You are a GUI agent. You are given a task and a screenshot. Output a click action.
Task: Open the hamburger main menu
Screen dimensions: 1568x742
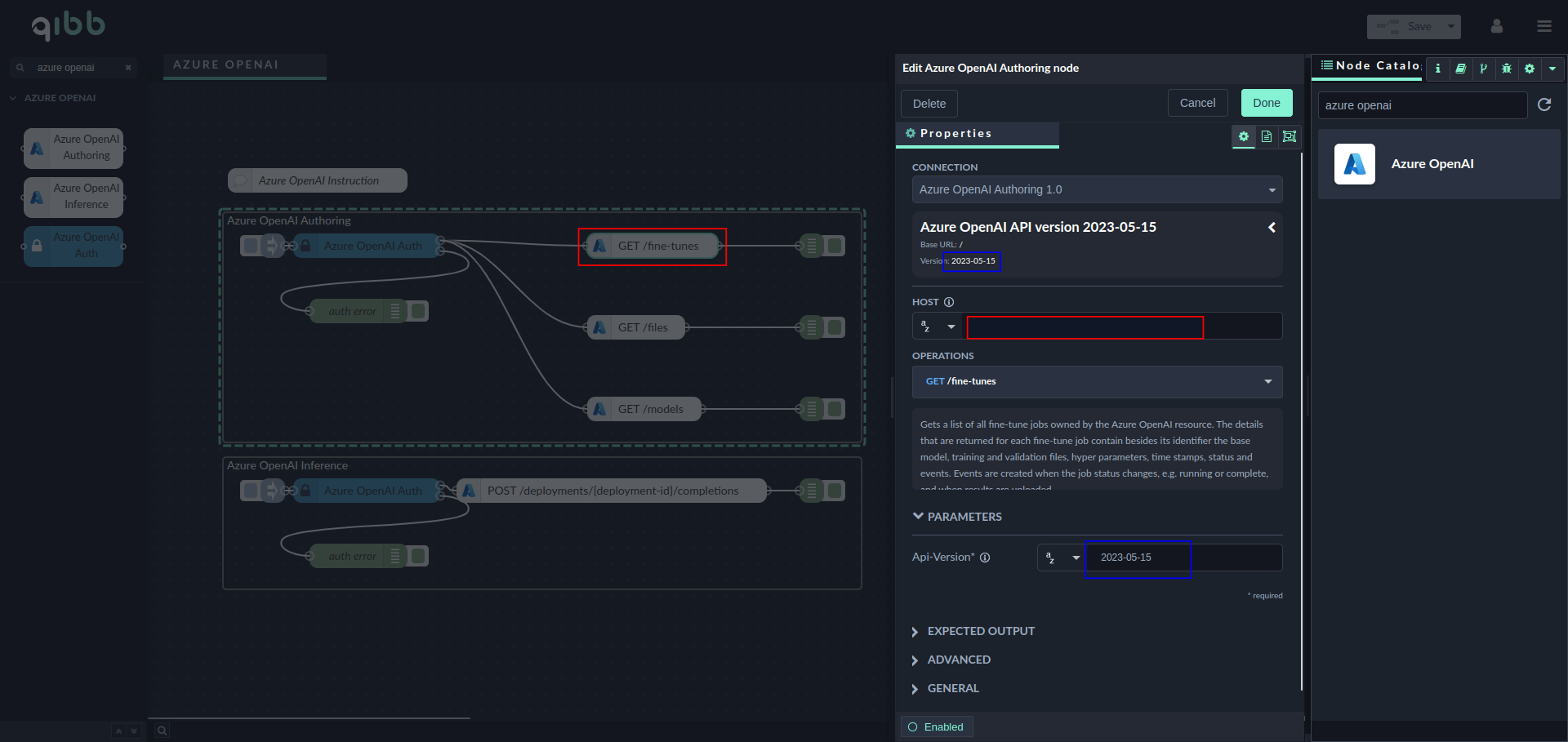1543,26
